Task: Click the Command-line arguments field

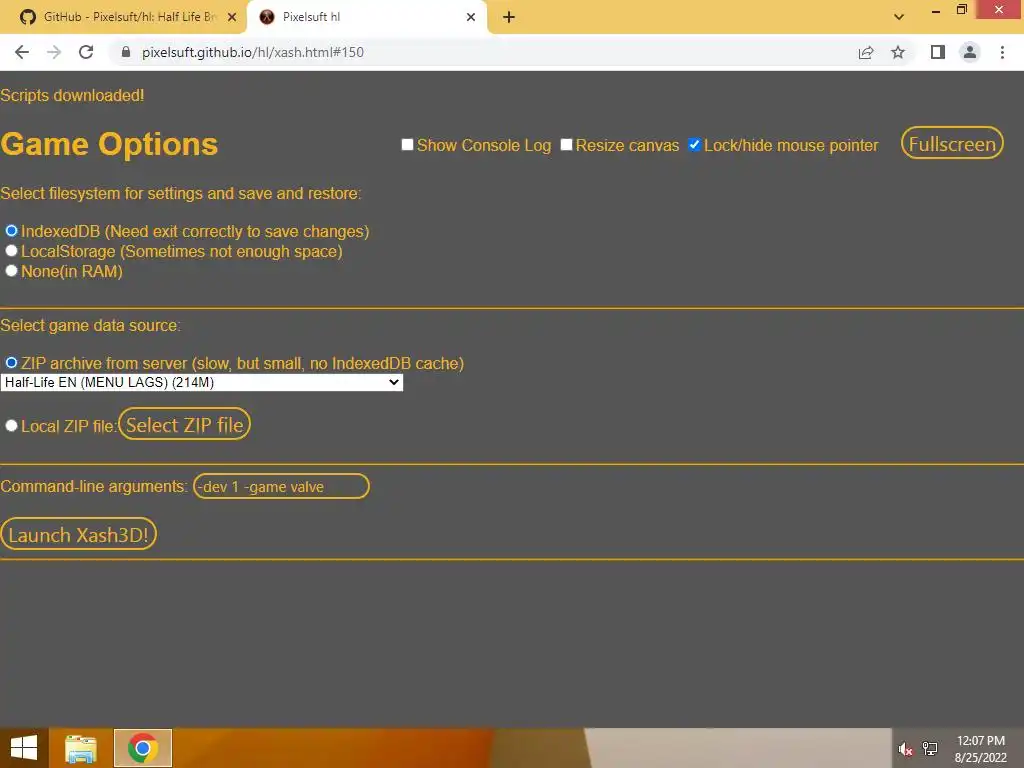Action: pyautogui.click(x=281, y=487)
